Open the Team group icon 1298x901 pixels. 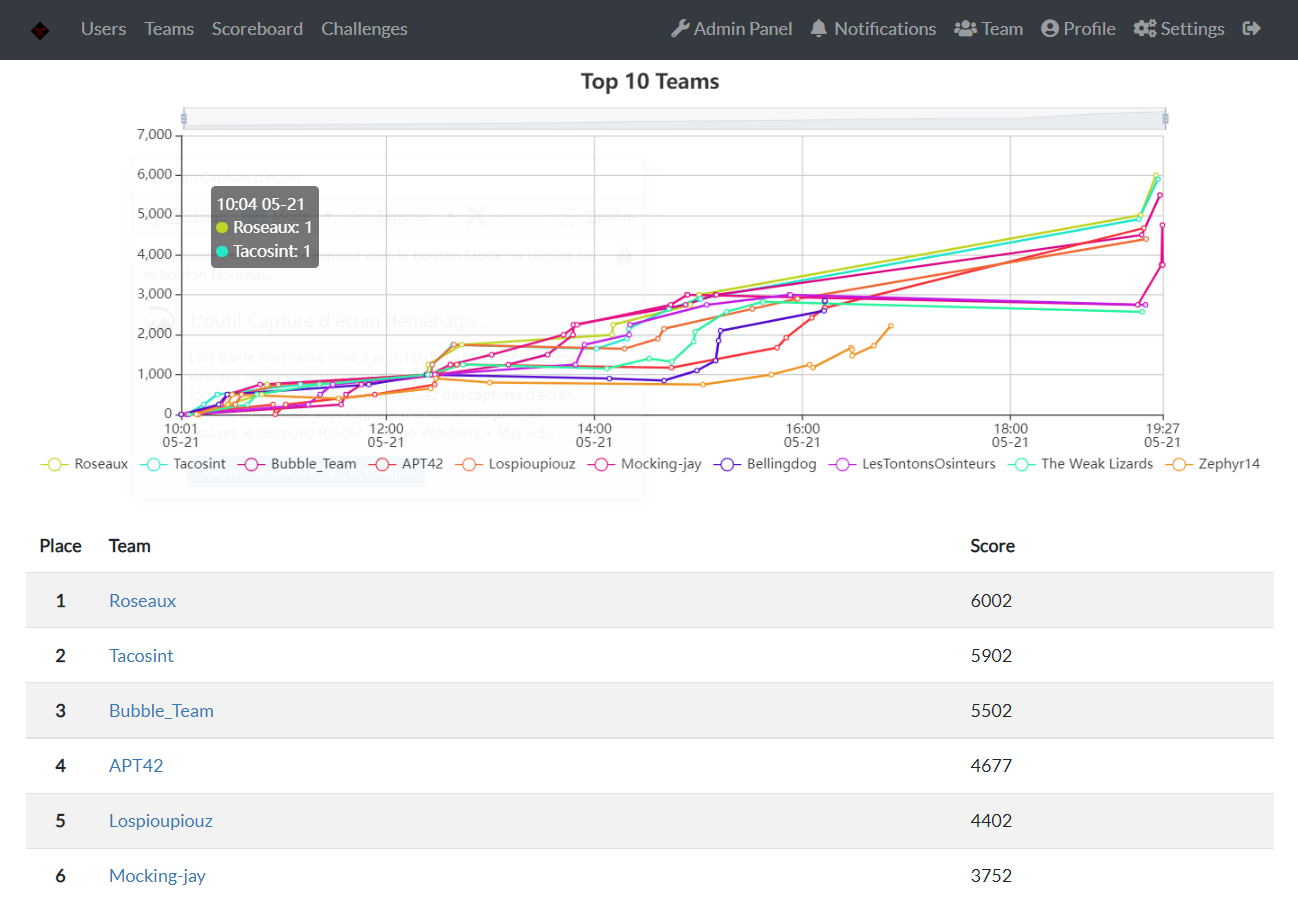(965, 29)
